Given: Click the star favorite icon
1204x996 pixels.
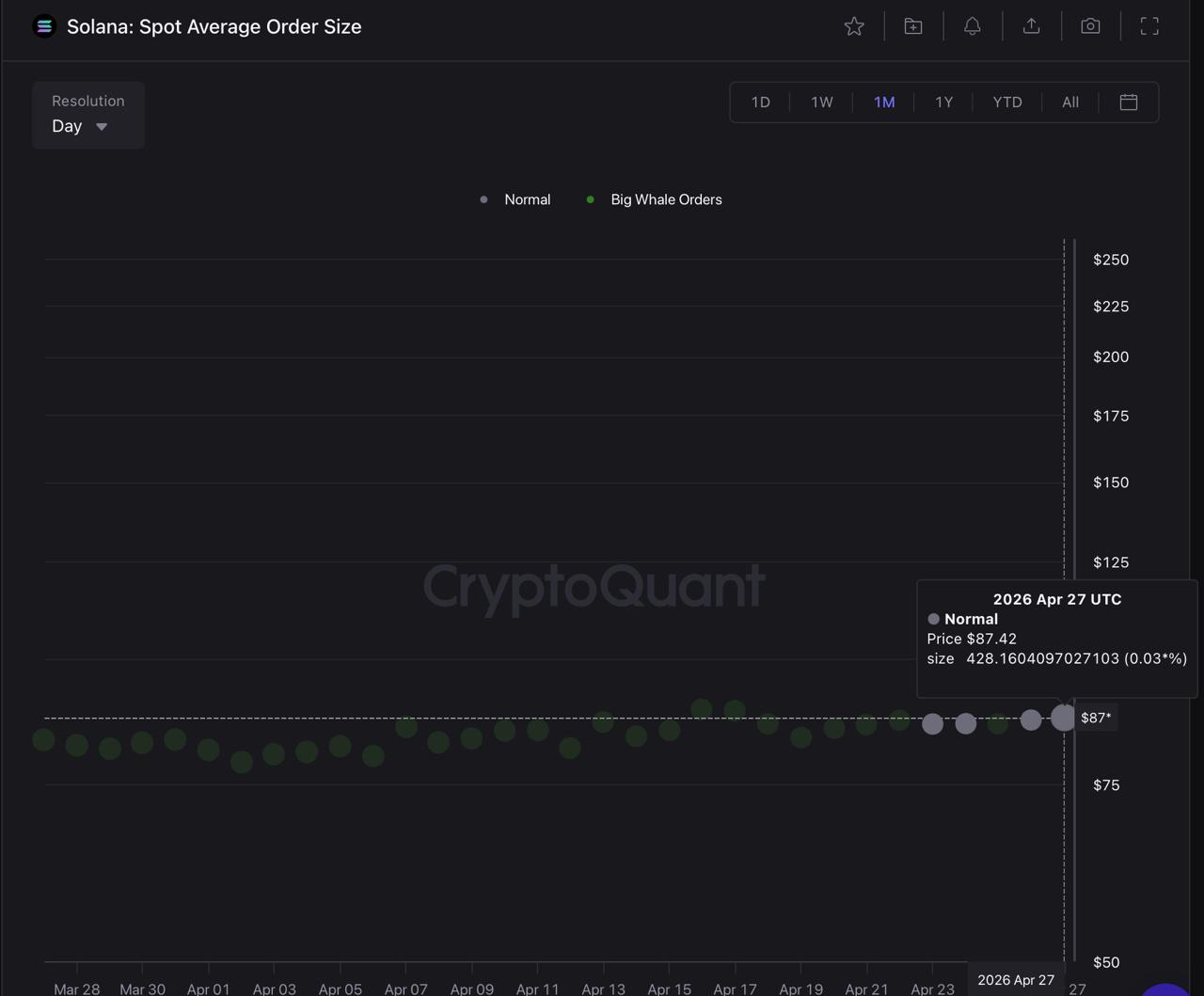Looking at the screenshot, I should (x=854, y=26).
